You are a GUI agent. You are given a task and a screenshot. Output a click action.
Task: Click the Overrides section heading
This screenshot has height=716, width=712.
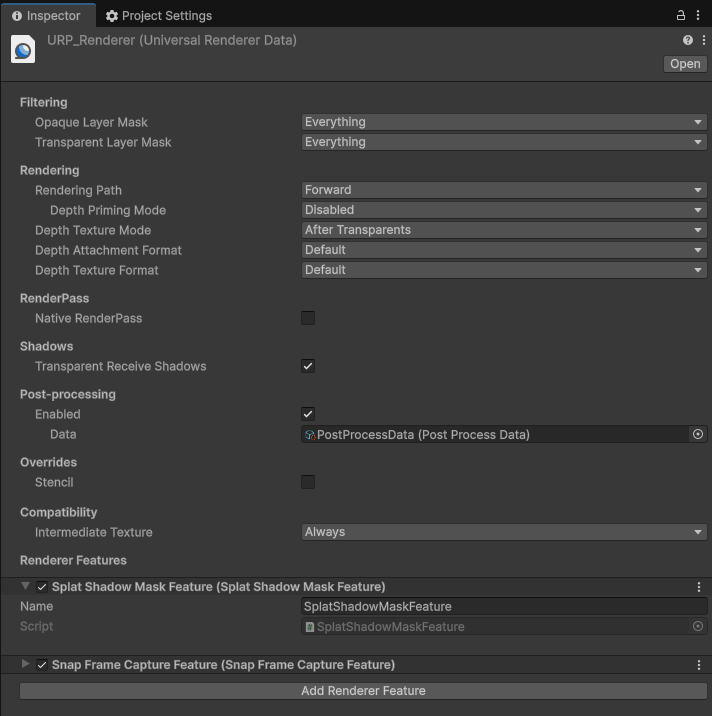[48, 462]
